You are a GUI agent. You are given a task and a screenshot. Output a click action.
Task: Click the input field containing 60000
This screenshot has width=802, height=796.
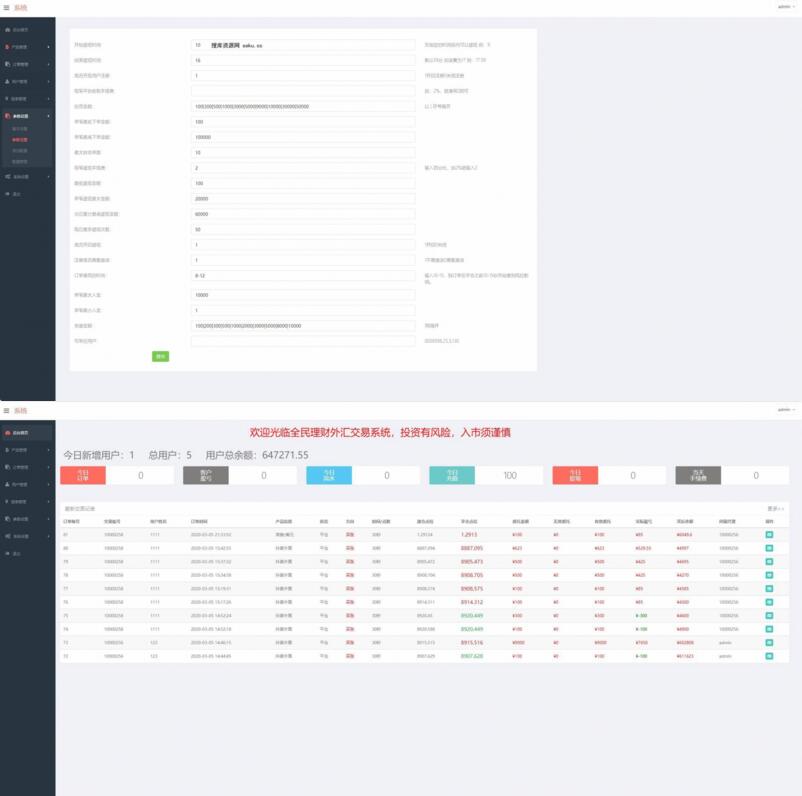[303, 214]
